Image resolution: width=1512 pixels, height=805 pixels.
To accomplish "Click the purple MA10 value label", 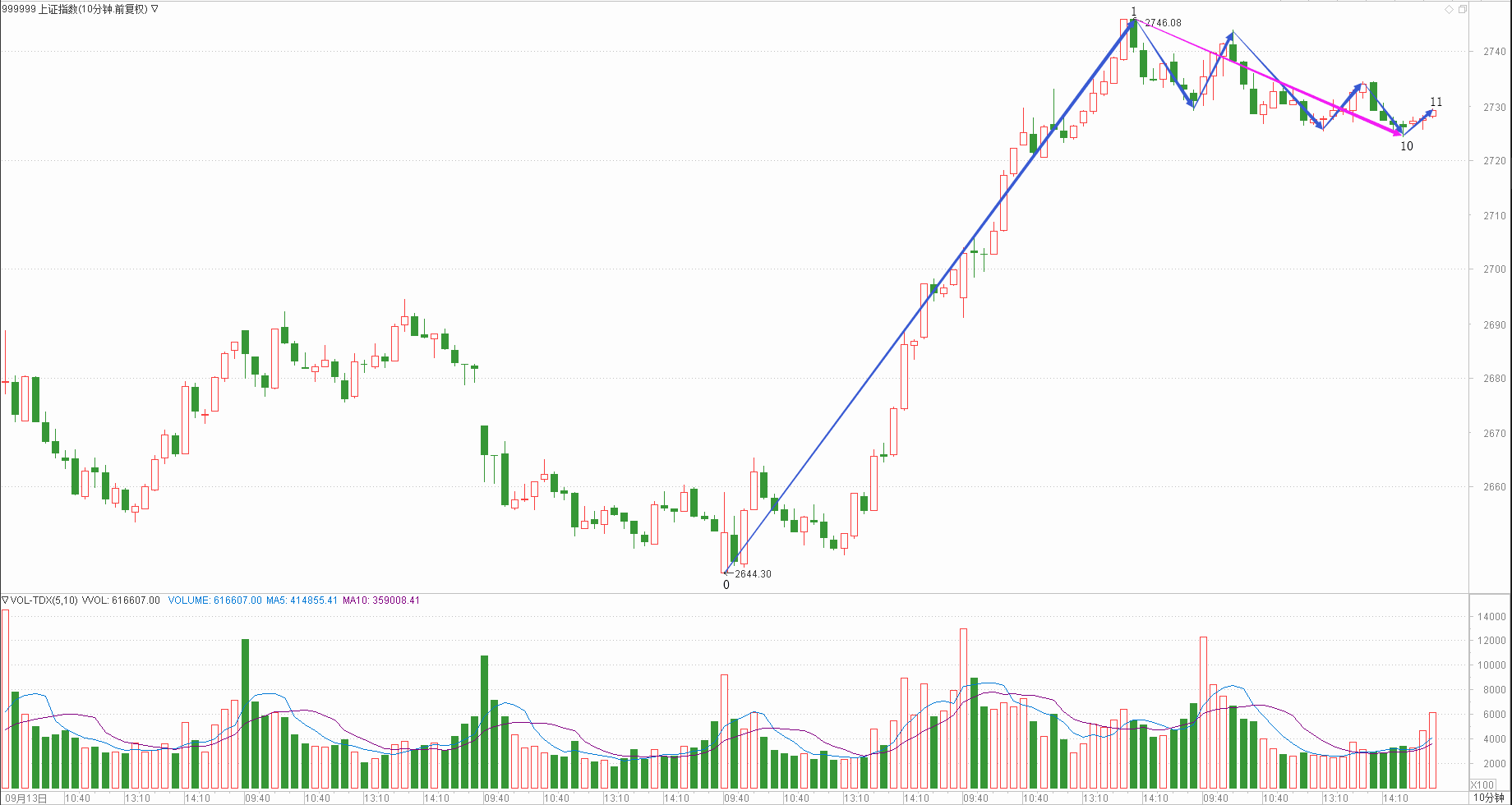I will coord(381,600).
